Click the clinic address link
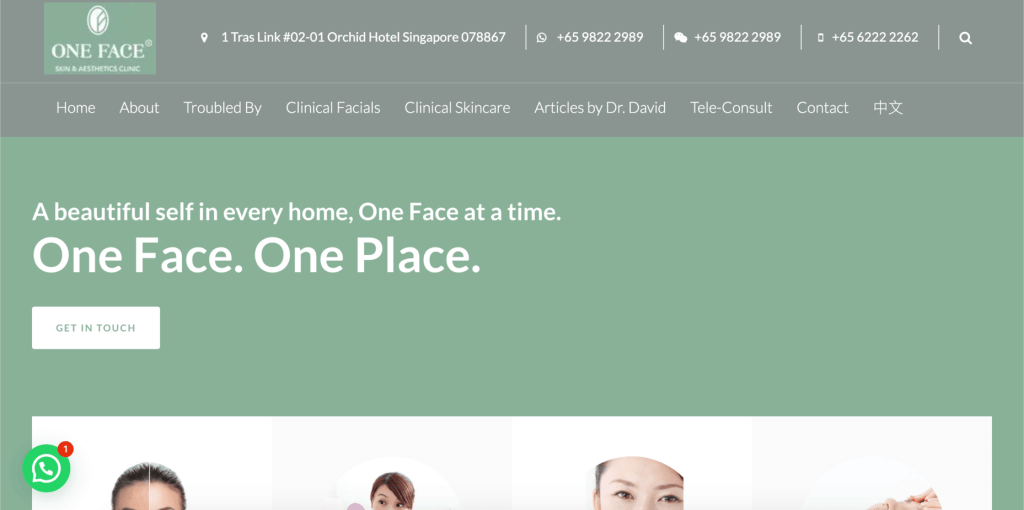 click(363, 37)
